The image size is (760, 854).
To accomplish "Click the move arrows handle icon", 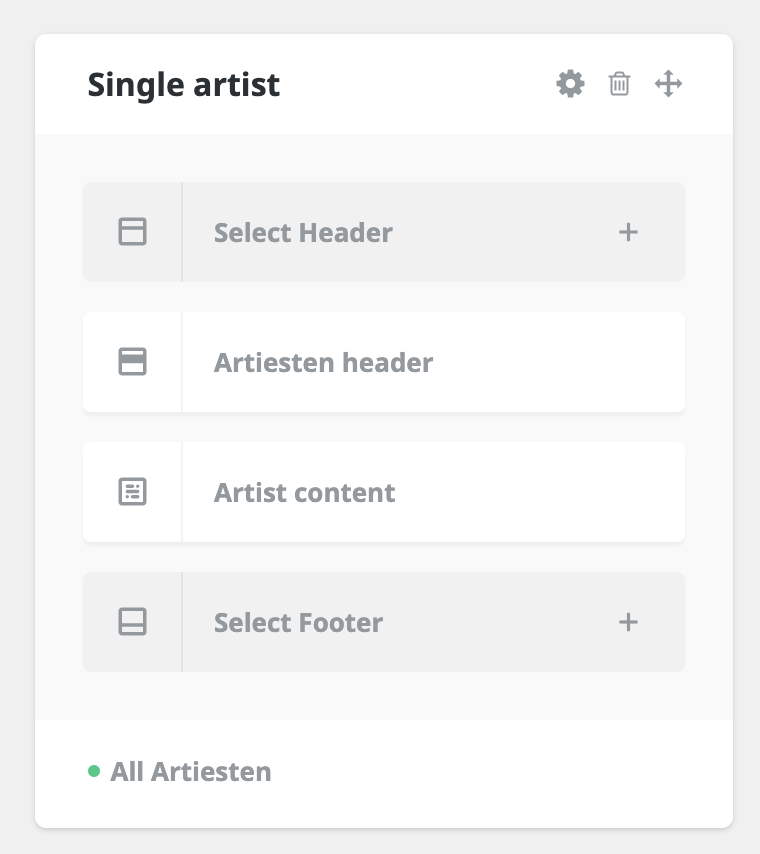I will (668, 84).
